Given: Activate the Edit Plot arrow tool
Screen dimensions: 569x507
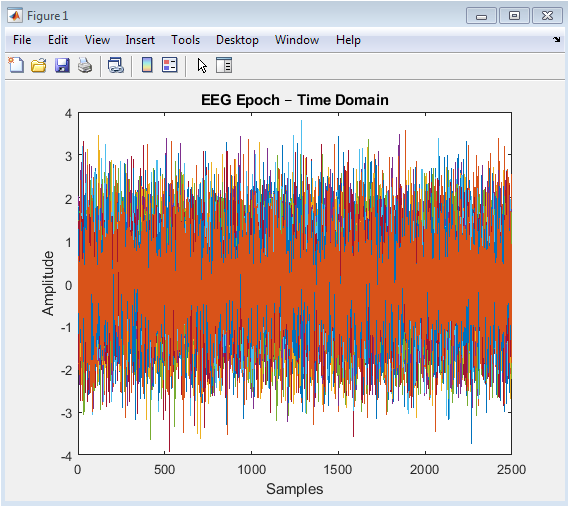Looking at the screenshot, I should tap(202, 66).
